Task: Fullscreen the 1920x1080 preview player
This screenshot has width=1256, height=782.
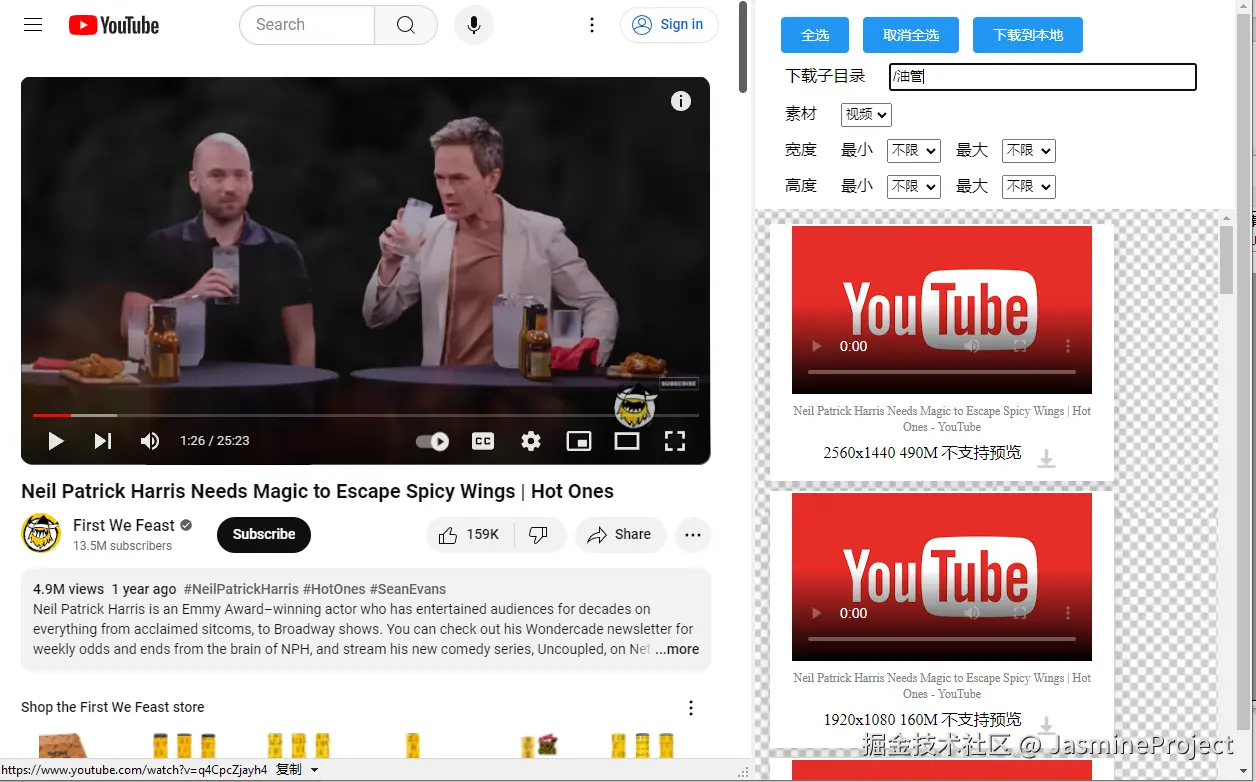Action: pyautogui.click(x=1020, y=613)
